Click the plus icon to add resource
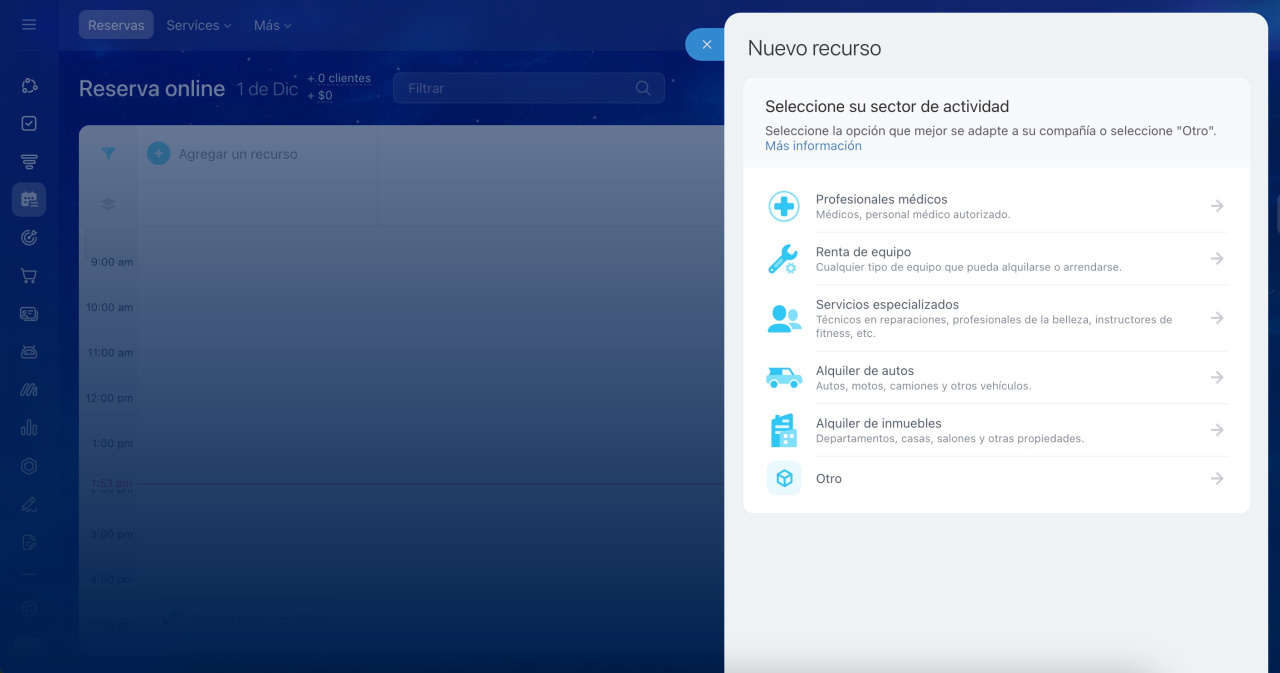The width and height of the screenshot is (1280, 673). coord(158,154)
